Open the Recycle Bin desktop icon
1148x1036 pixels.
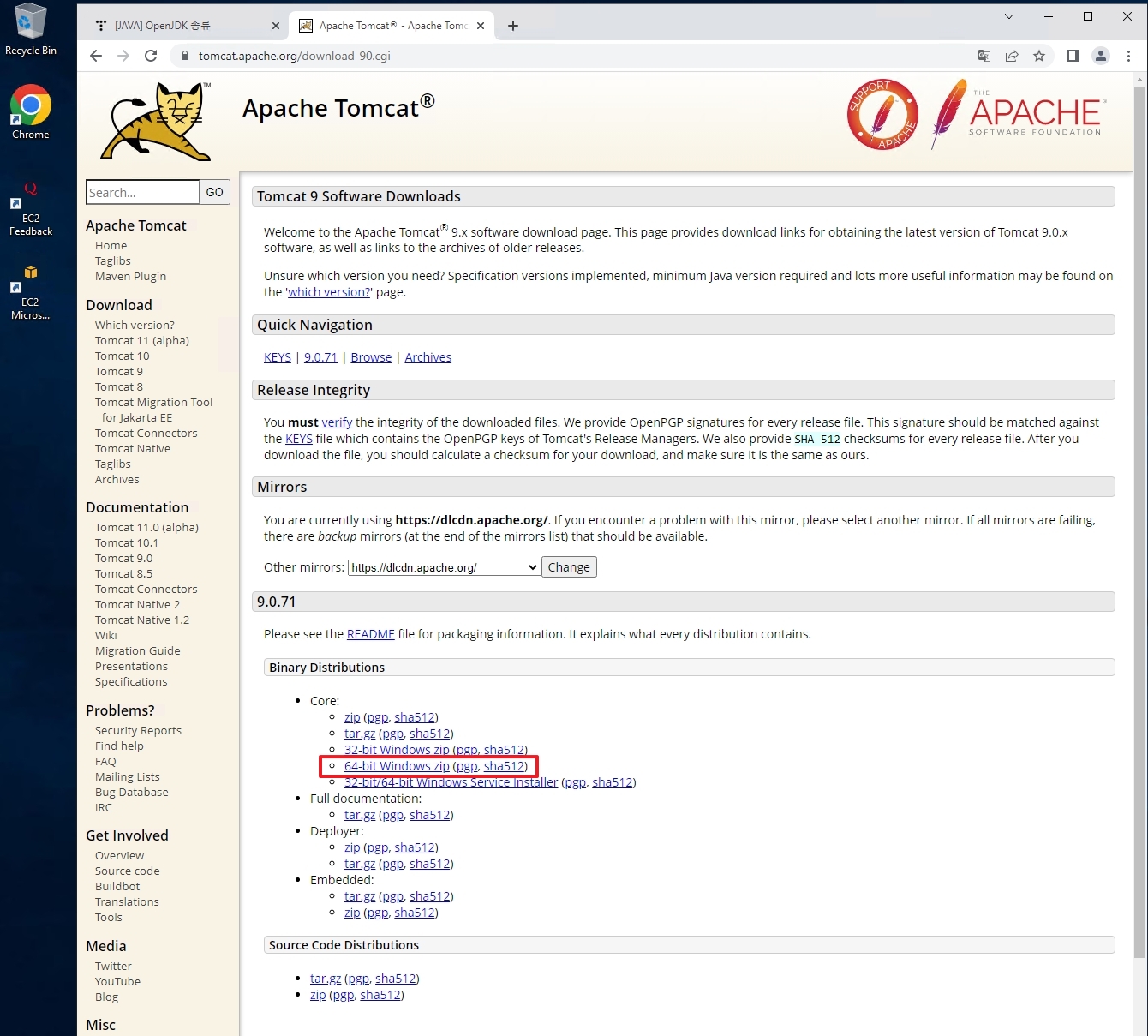click(x=30, y=30)
